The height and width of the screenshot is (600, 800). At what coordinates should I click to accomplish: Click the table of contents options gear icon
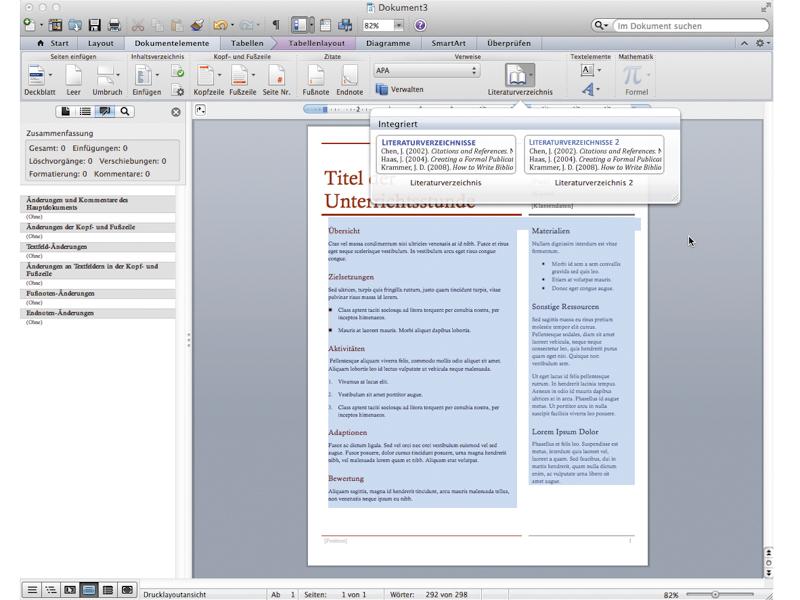178,91
